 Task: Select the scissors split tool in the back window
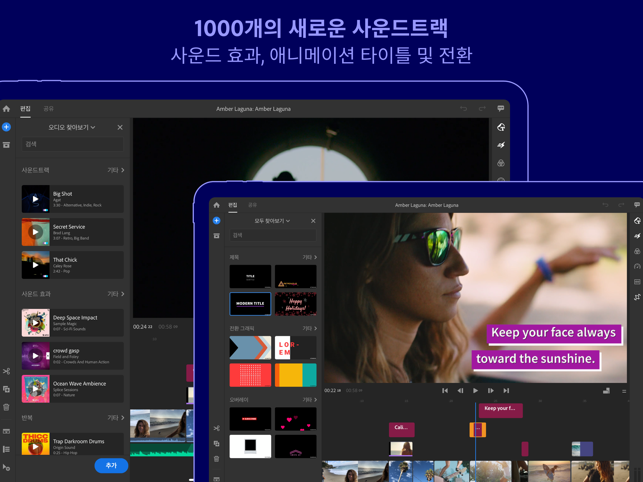[6, 371]
